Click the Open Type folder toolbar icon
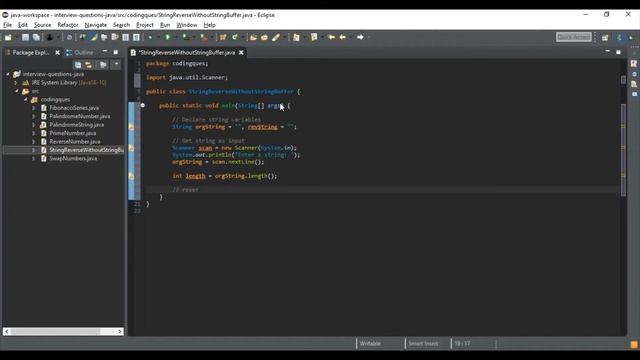Viewport: 640px width, 360px height. click(x=253, y=37)
